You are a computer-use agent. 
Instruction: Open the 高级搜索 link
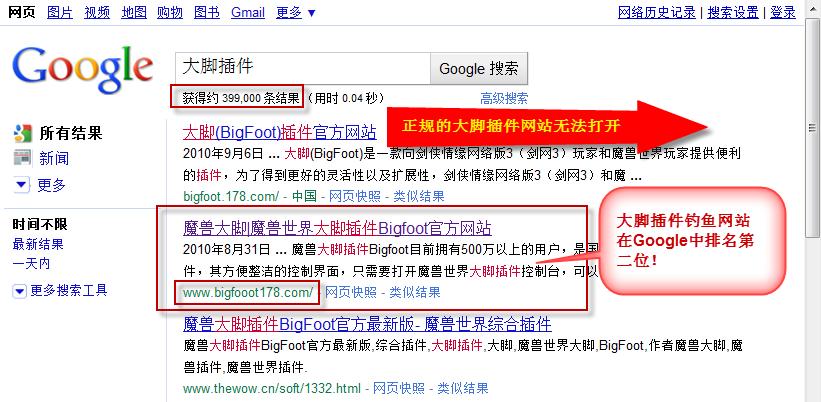click(503, 98)
